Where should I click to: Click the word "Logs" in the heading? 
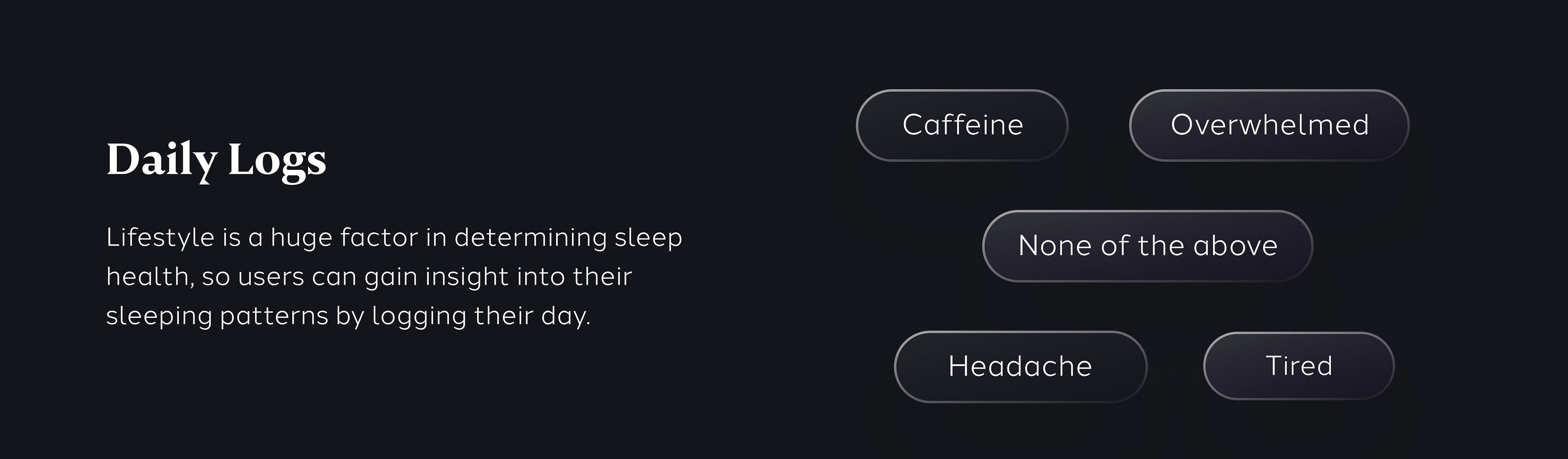pos(277,162)
